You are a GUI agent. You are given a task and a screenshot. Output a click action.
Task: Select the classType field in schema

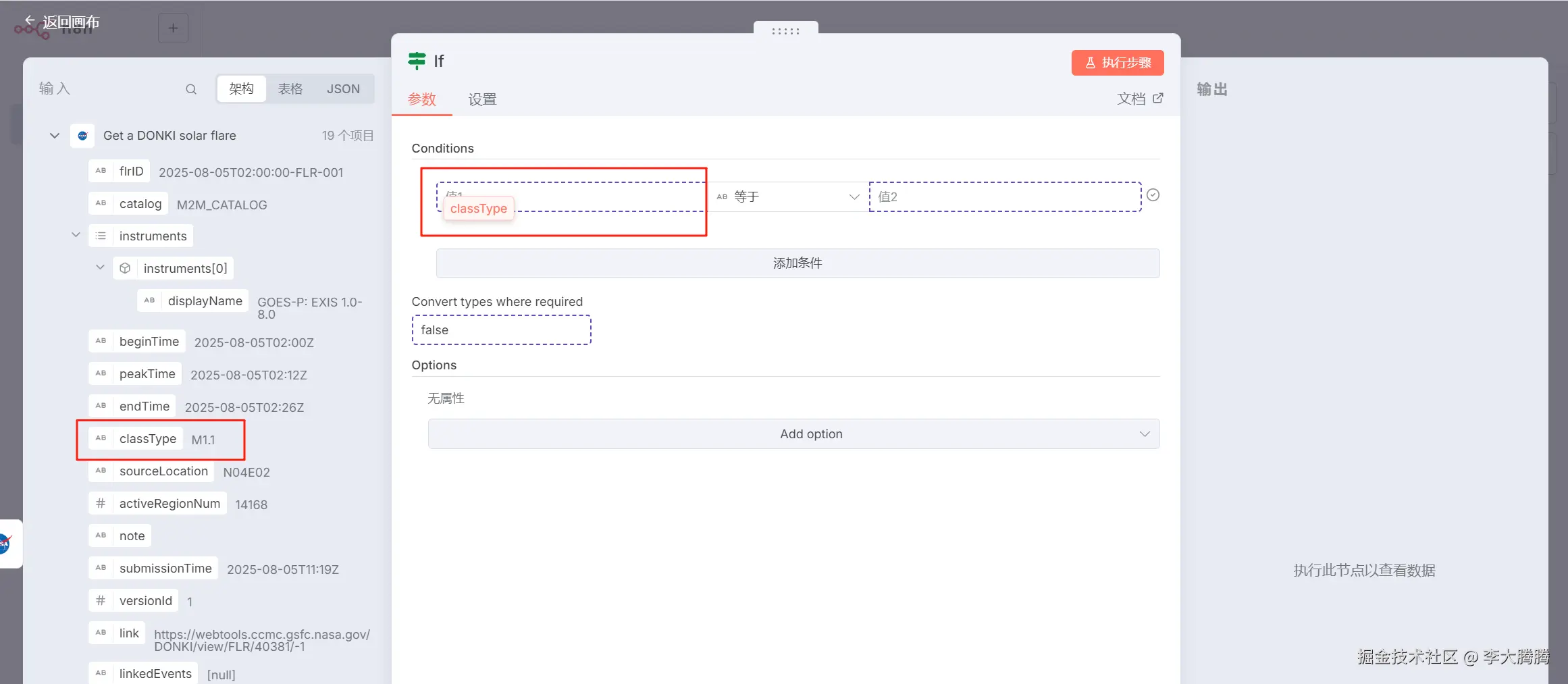tap(136, 439)
